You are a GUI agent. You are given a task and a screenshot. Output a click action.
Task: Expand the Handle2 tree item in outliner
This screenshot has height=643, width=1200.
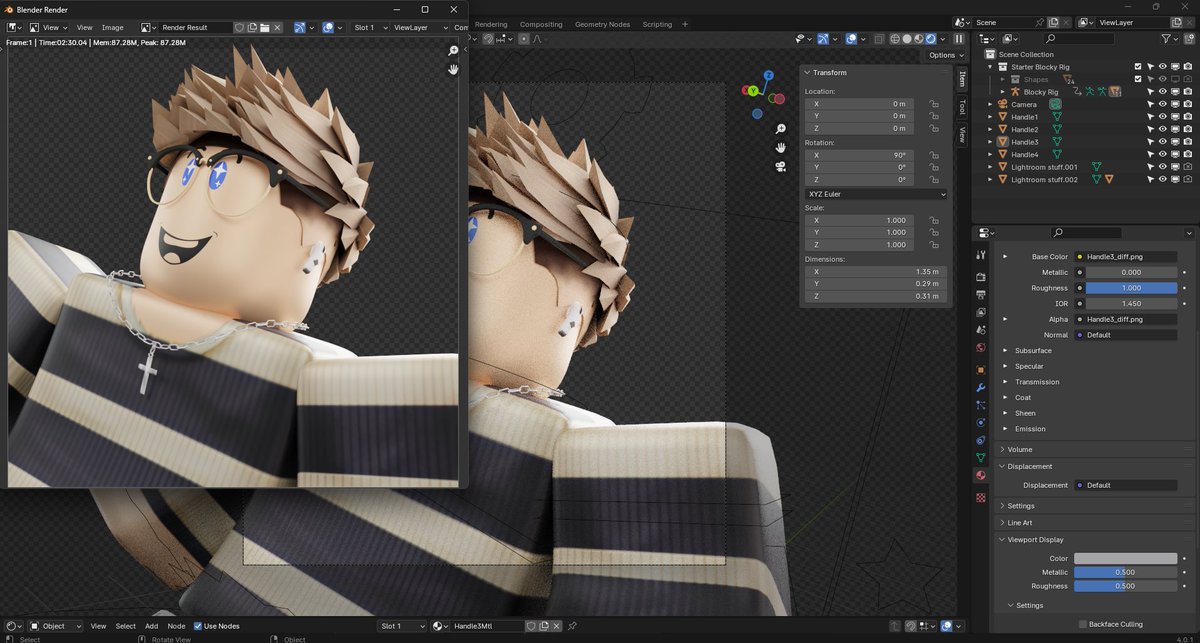pyautogui.click(x=990, y=130)
